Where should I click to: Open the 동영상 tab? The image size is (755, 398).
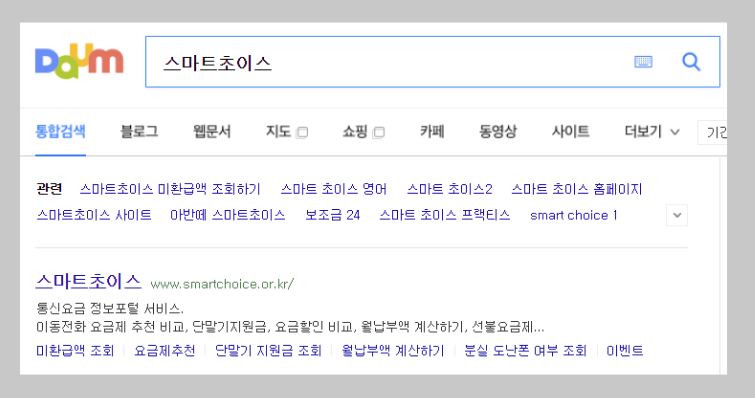(498, 131)
